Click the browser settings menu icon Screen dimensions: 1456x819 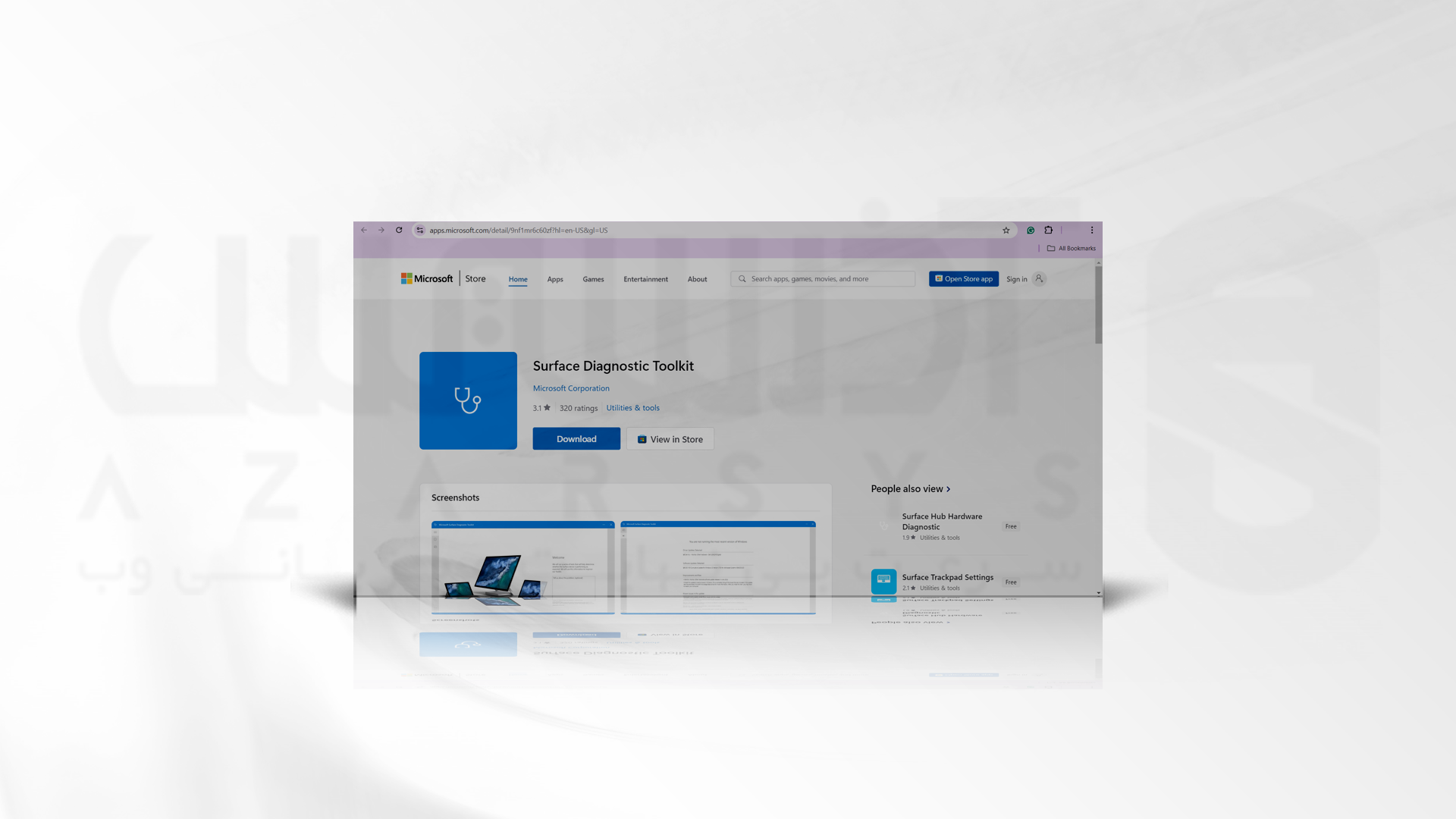1091,230
